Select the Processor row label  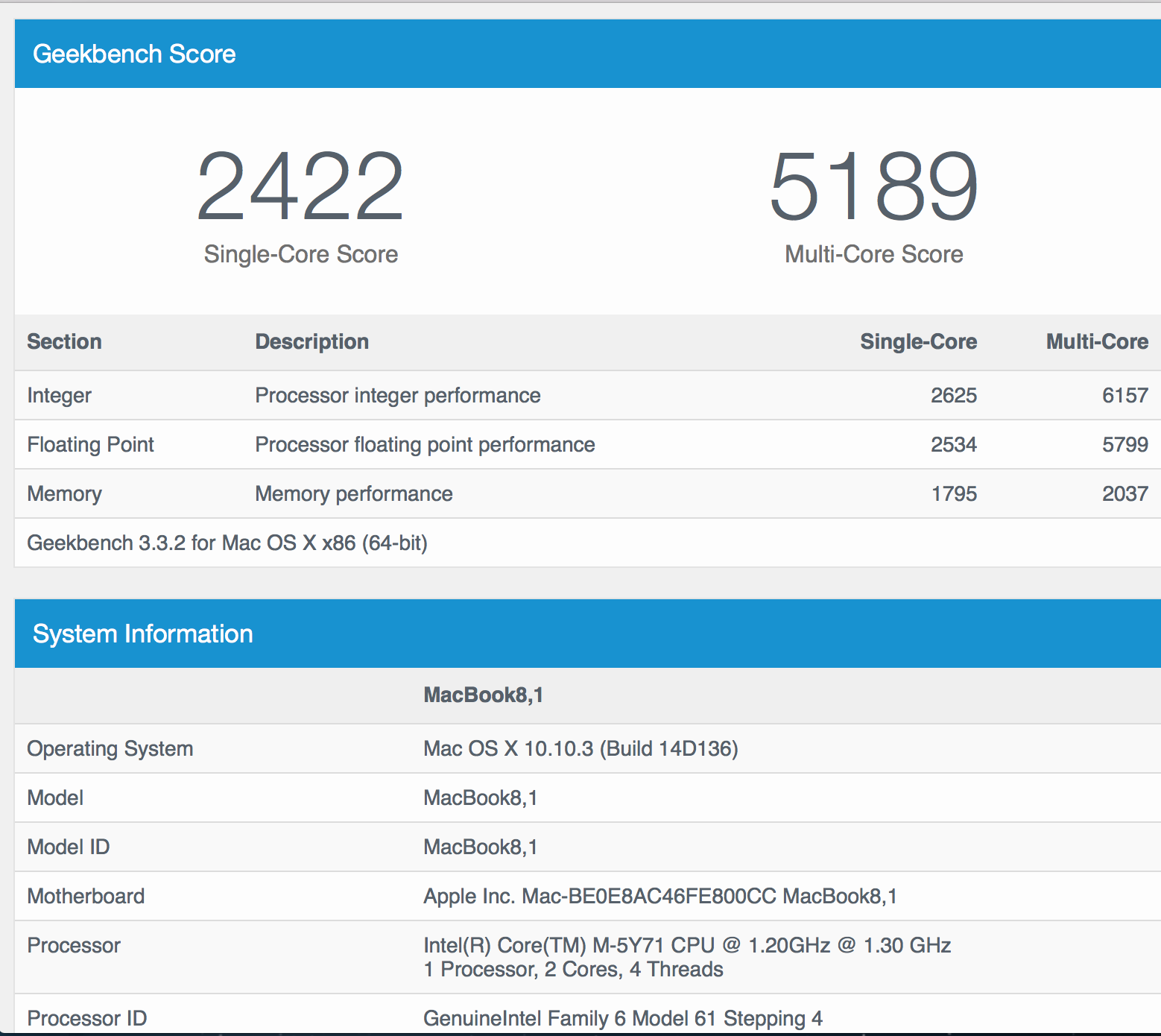(74, 946)
